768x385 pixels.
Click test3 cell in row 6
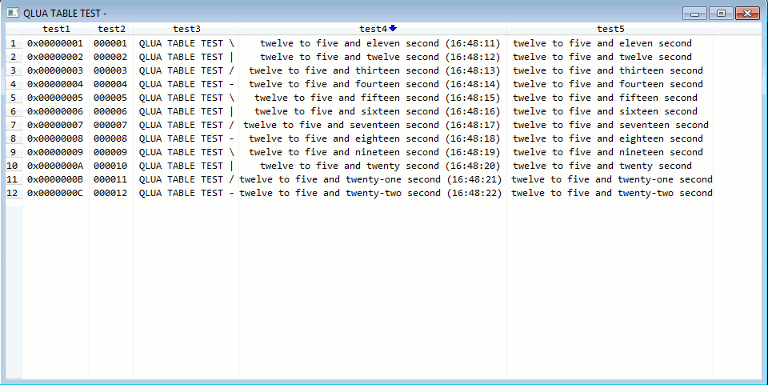(x=186, y=111)
